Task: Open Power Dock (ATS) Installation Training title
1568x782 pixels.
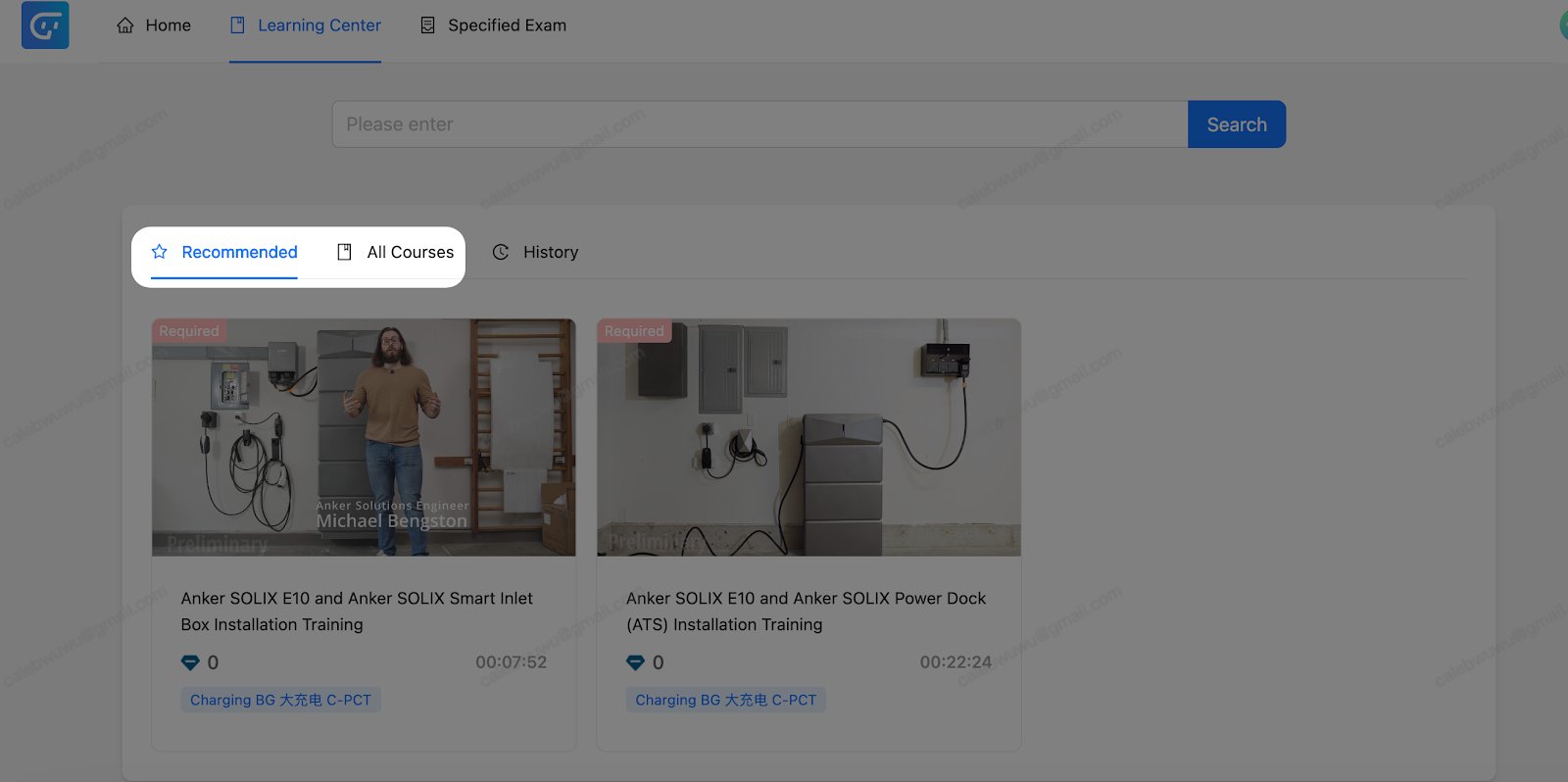Action: [x=806, y=611]
